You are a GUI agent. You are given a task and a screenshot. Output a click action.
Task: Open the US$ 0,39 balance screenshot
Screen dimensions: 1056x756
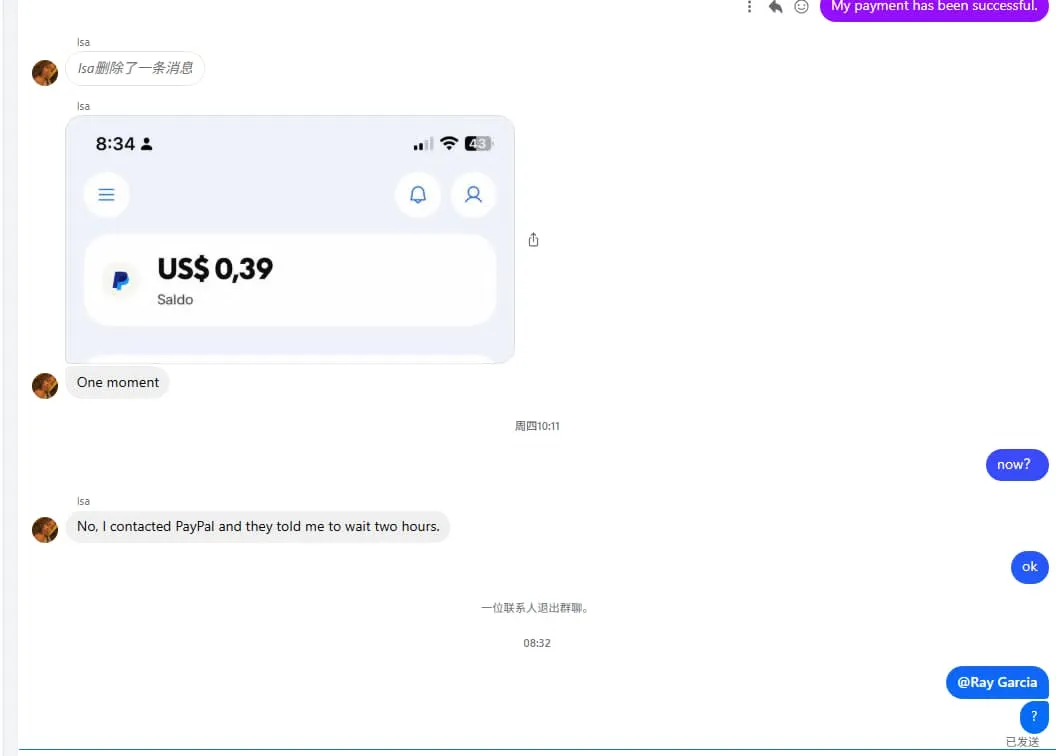pyautogui.click(x=290, y=240)
